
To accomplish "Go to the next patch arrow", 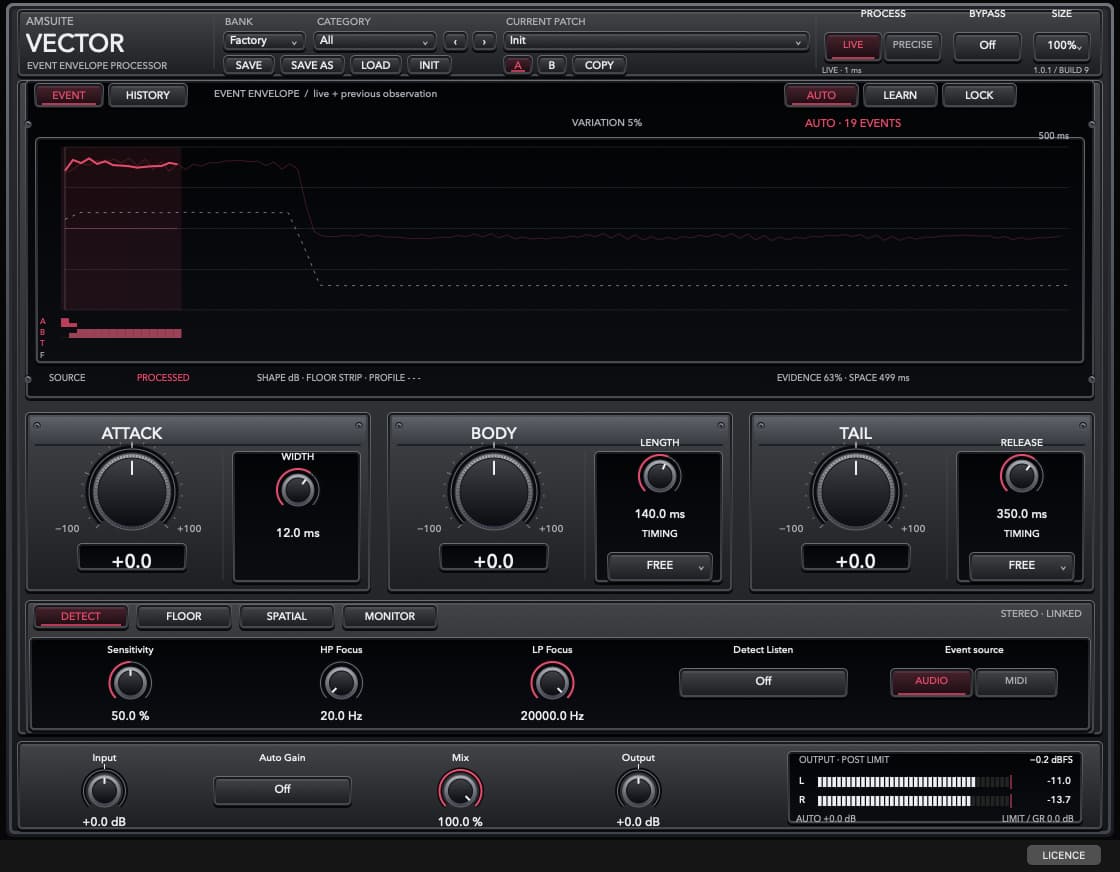I will pos(484,41).
